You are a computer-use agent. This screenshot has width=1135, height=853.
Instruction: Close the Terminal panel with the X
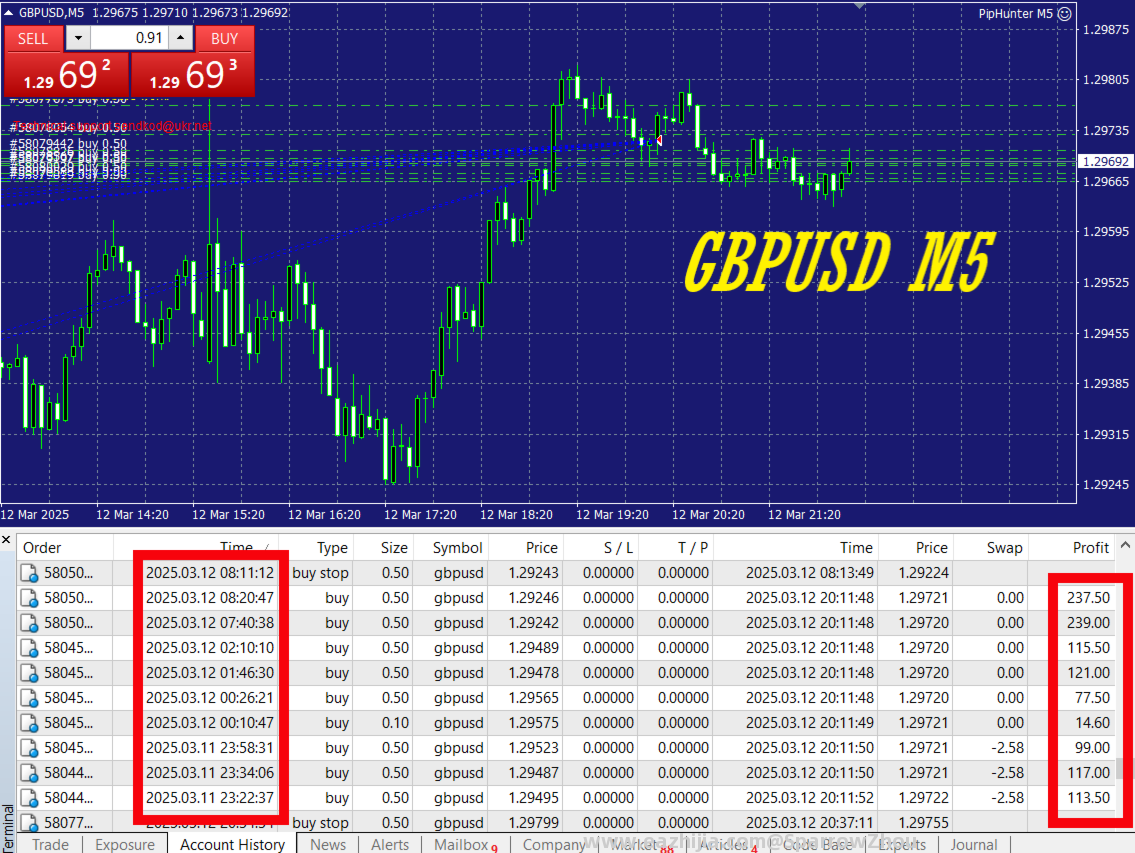tap(7, 540)
